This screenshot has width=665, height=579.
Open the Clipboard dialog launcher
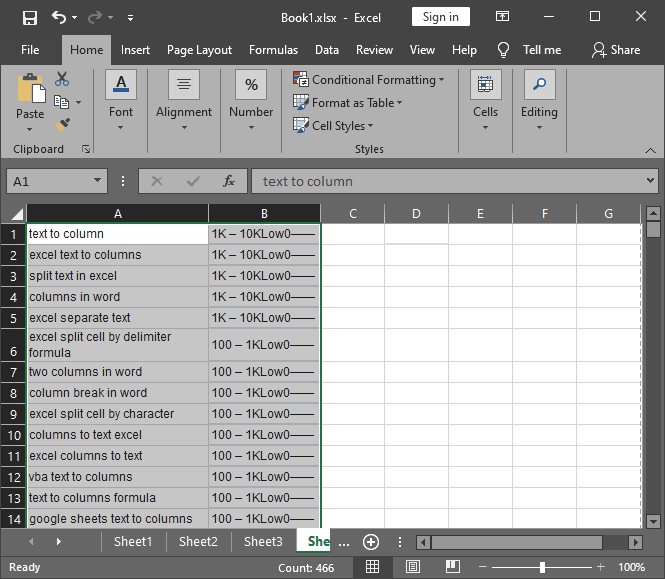pyautogui.click(x=86, y=149)
